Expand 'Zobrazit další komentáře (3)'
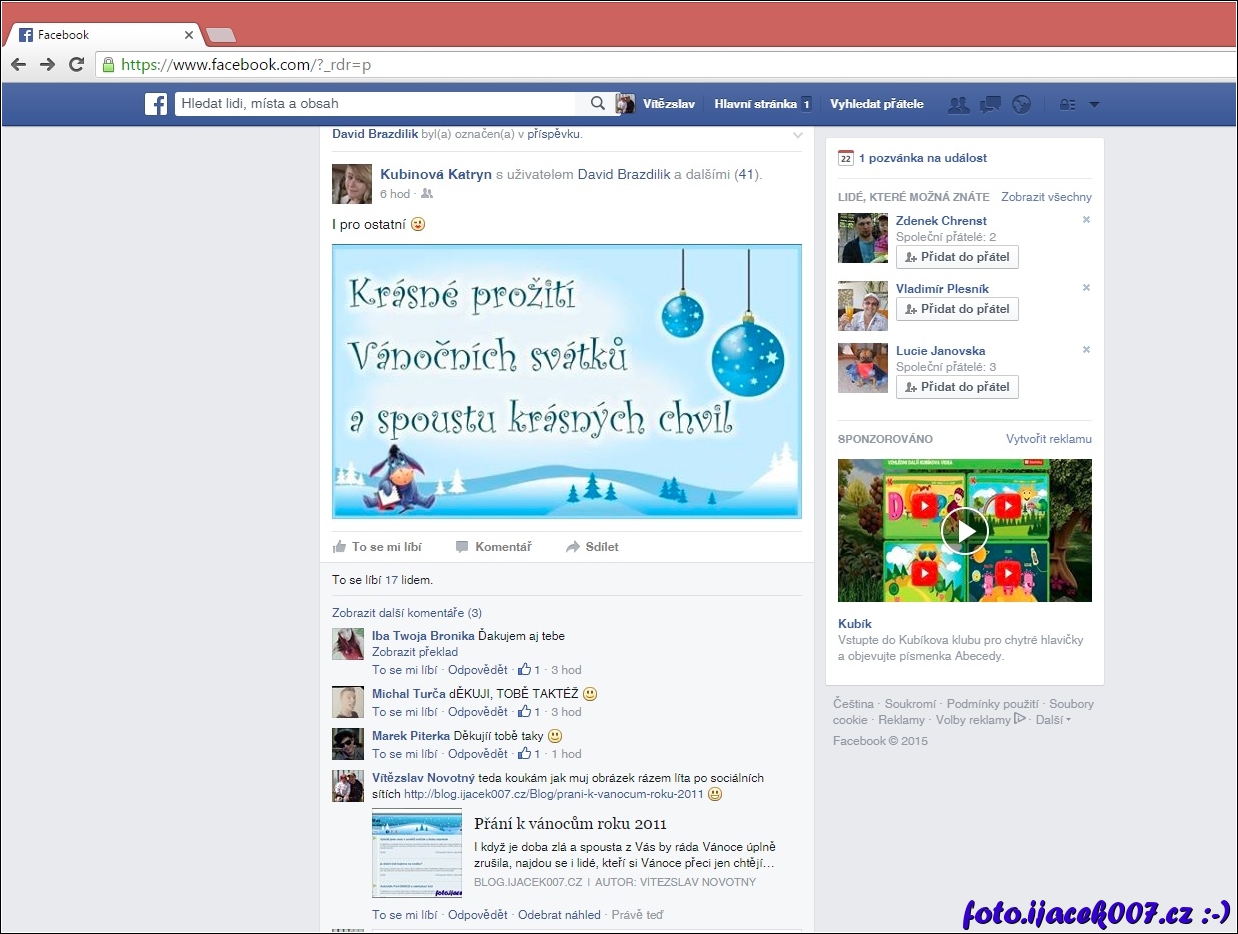Image resolution: width=1238 pixels, height=934 pixels. (407, 613)
